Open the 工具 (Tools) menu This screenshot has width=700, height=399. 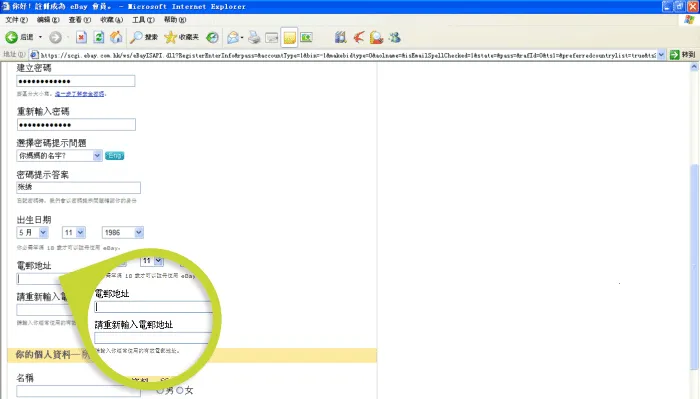point(143,20)
